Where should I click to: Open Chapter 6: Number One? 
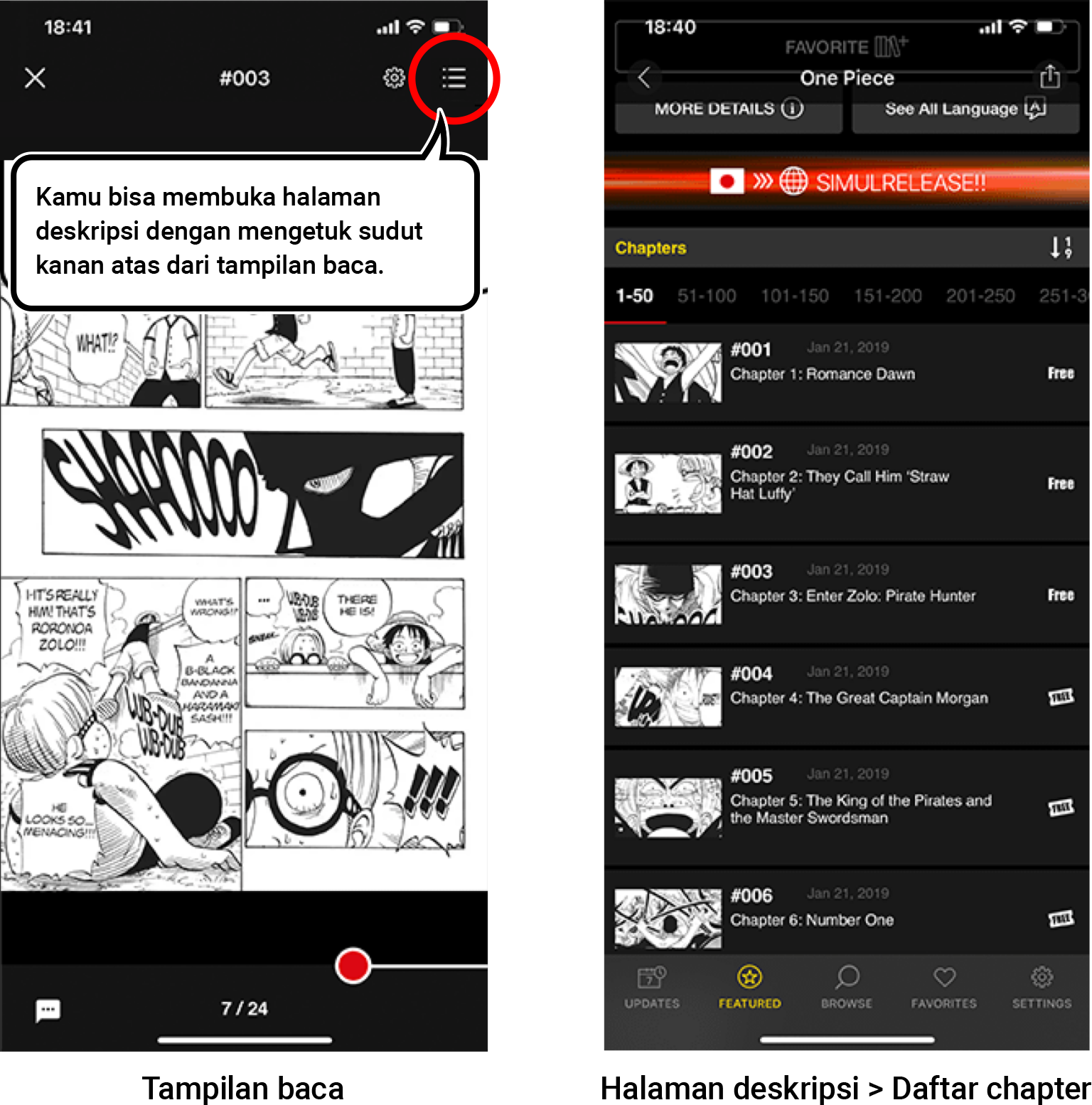(812, 920)
